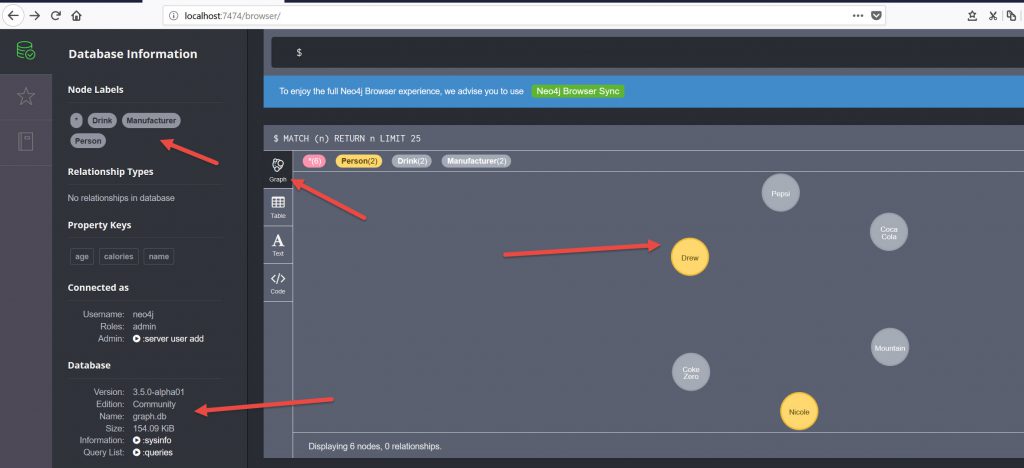Click the Cypher command input field
1024x468 pixels.
pyautogui.click(x=640, y=52)
